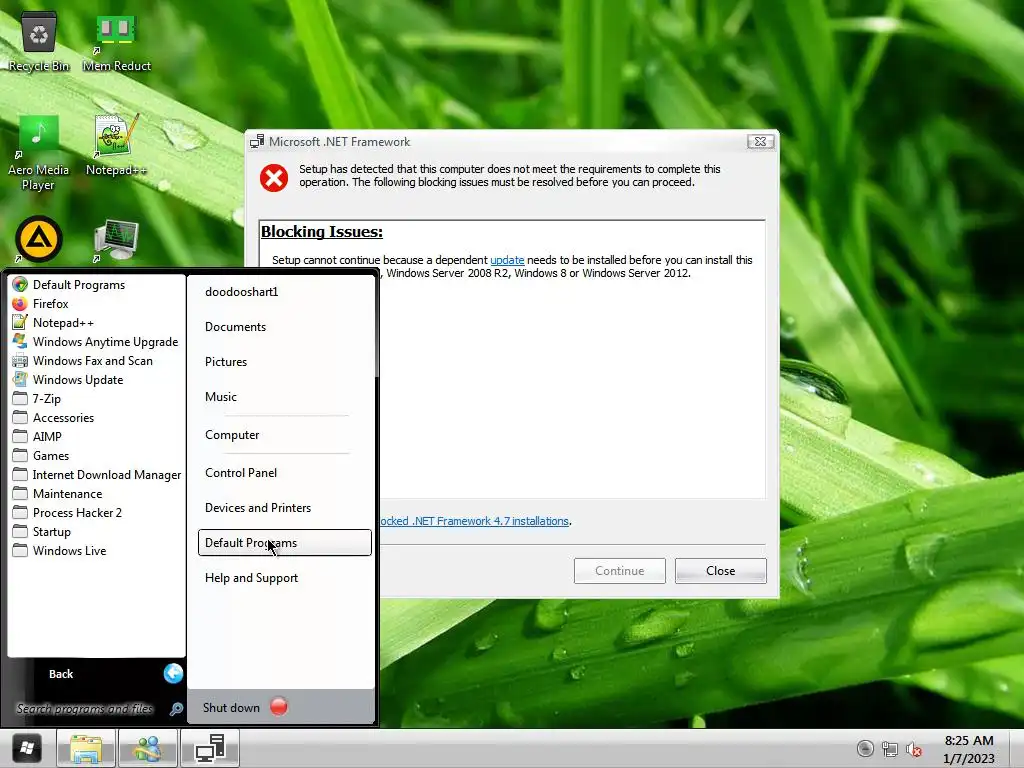Open Windows Live Messenger taskbar icon

point(147,748)
